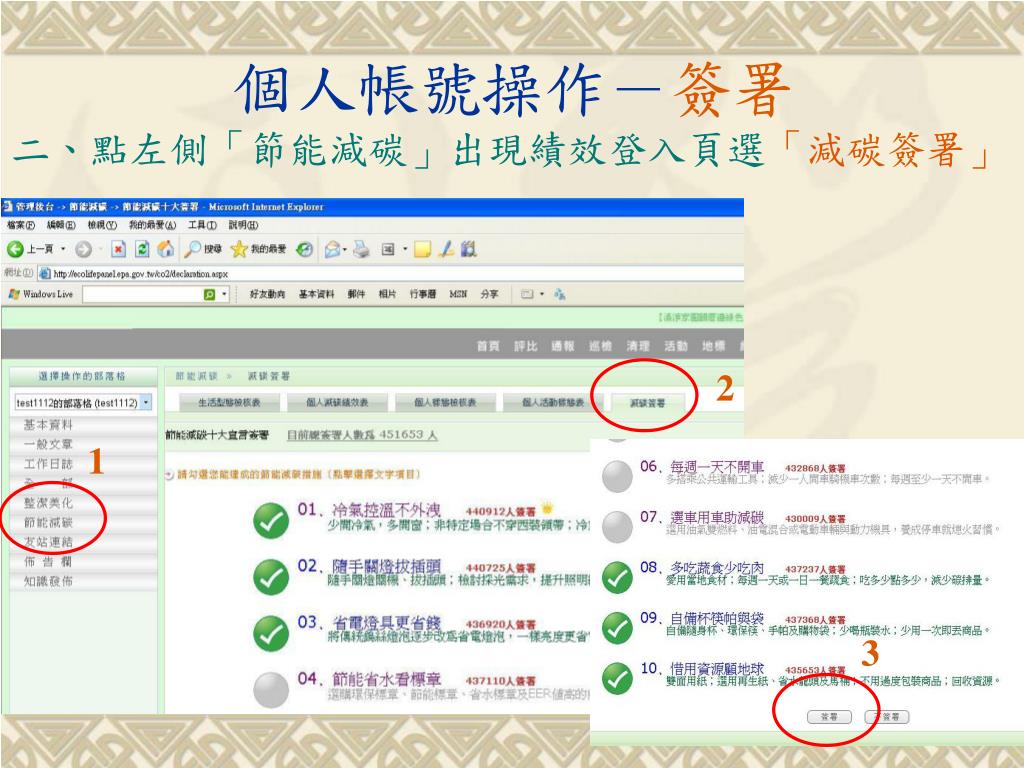Click the History clock icon
This screenshot has height=768, width=1024.
(304, 249)
